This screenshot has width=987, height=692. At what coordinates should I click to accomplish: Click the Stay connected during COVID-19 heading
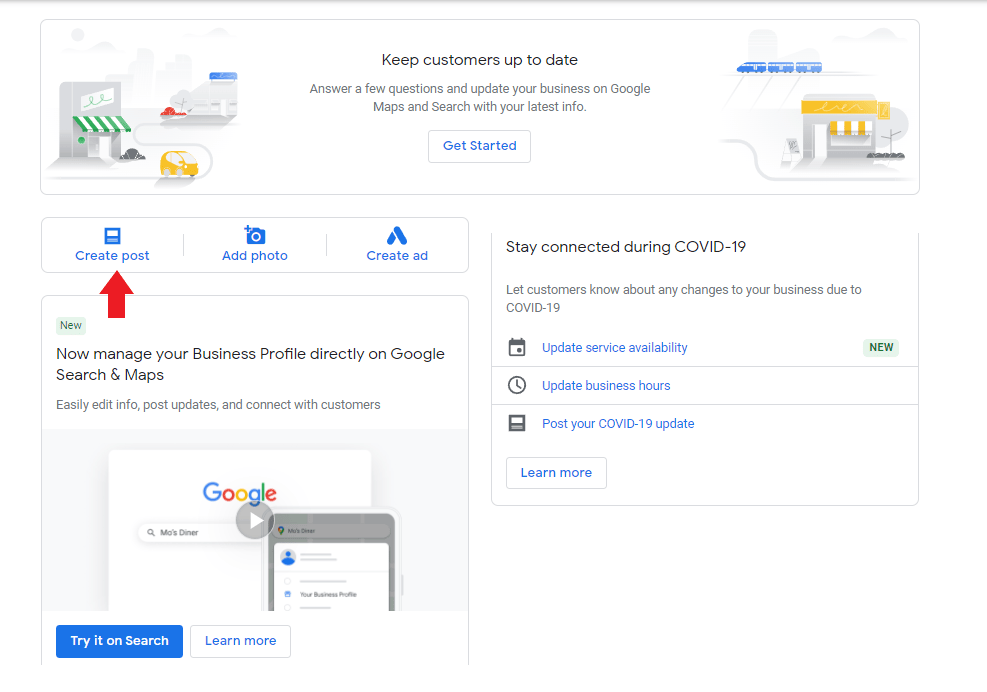tap(625, 247)
